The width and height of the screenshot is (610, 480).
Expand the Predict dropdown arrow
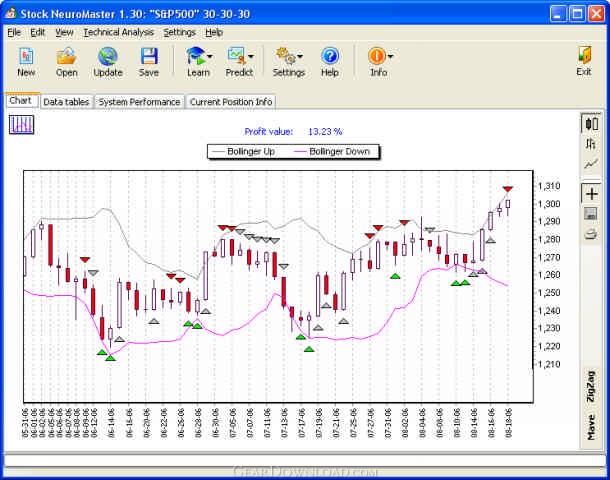tap(251, 57)
